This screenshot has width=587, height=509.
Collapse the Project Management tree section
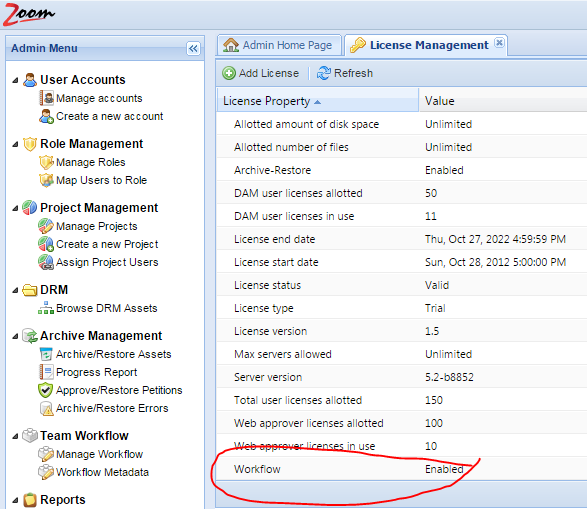click(15, 208)
